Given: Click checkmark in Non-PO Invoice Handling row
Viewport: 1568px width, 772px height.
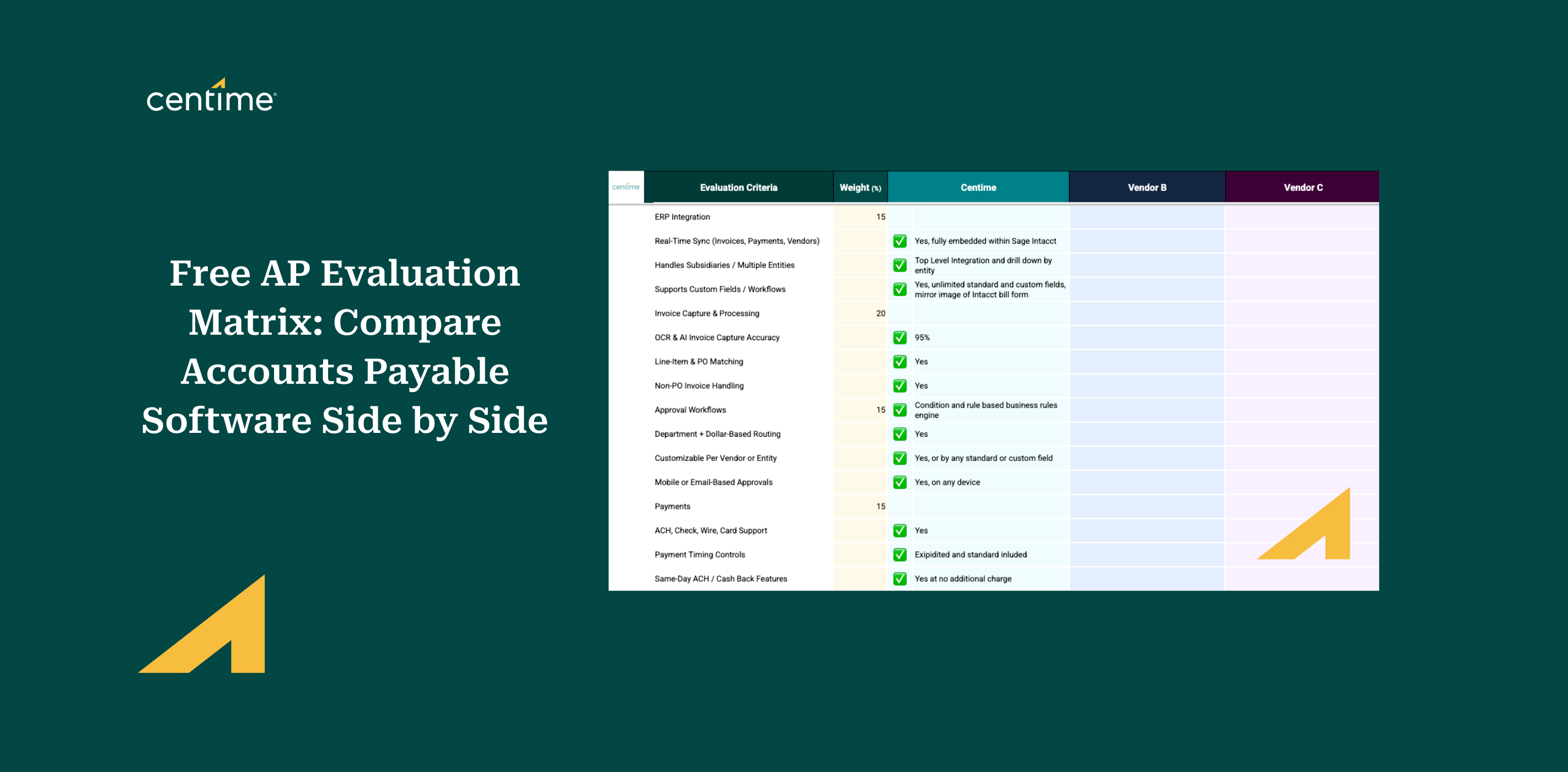Looking at the screenshot, I should point(900,386).
